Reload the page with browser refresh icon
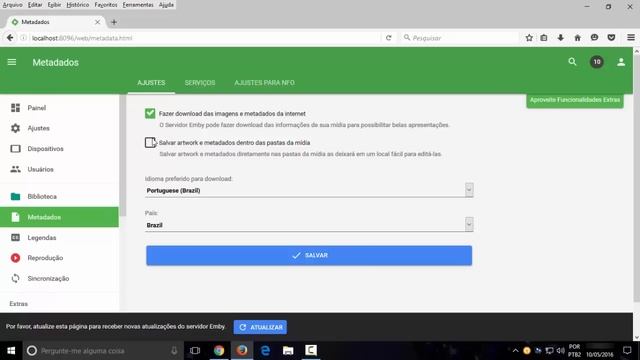Image resolution: width=640 pixels, height=360 pixels. coord(389,38)
